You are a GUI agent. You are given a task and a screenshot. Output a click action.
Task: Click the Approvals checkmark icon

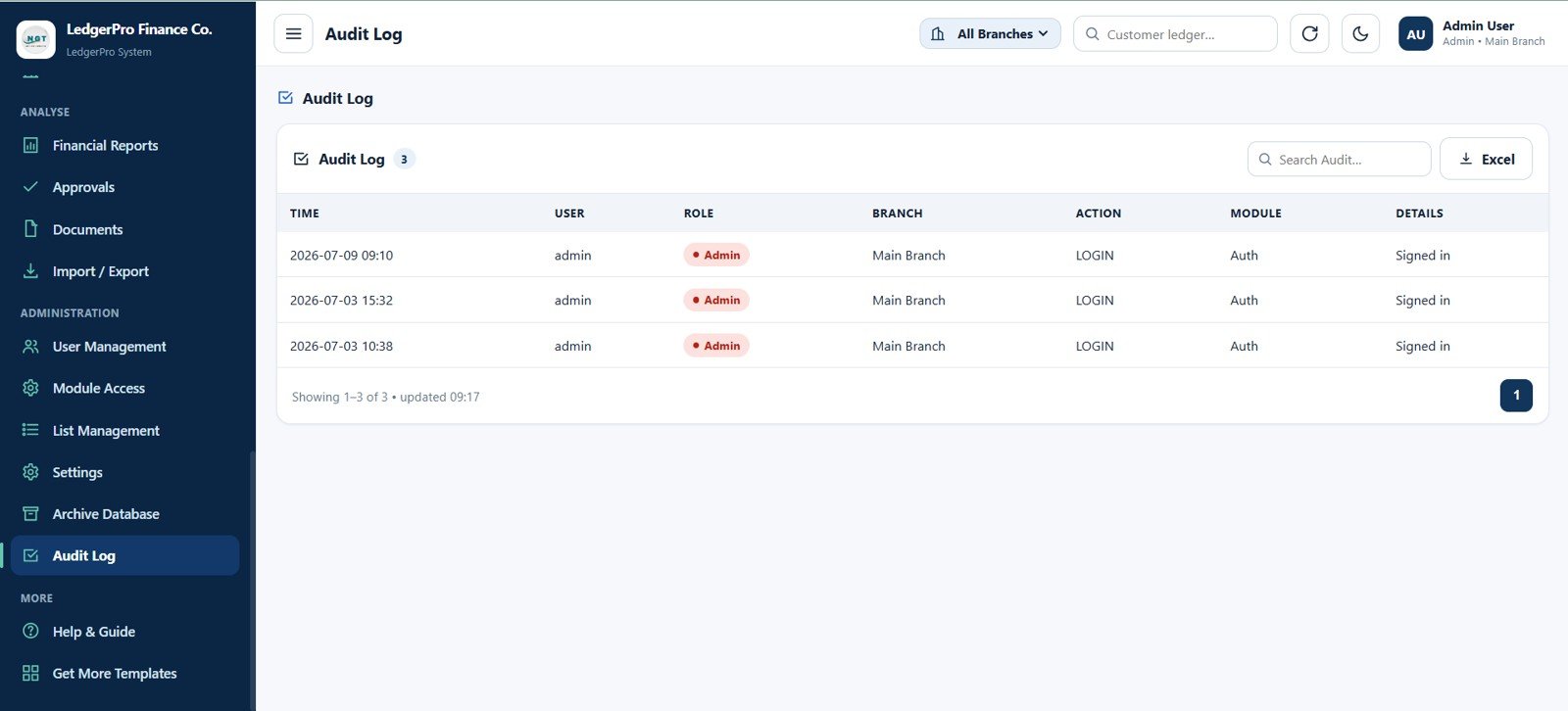(x=30, y=187)
